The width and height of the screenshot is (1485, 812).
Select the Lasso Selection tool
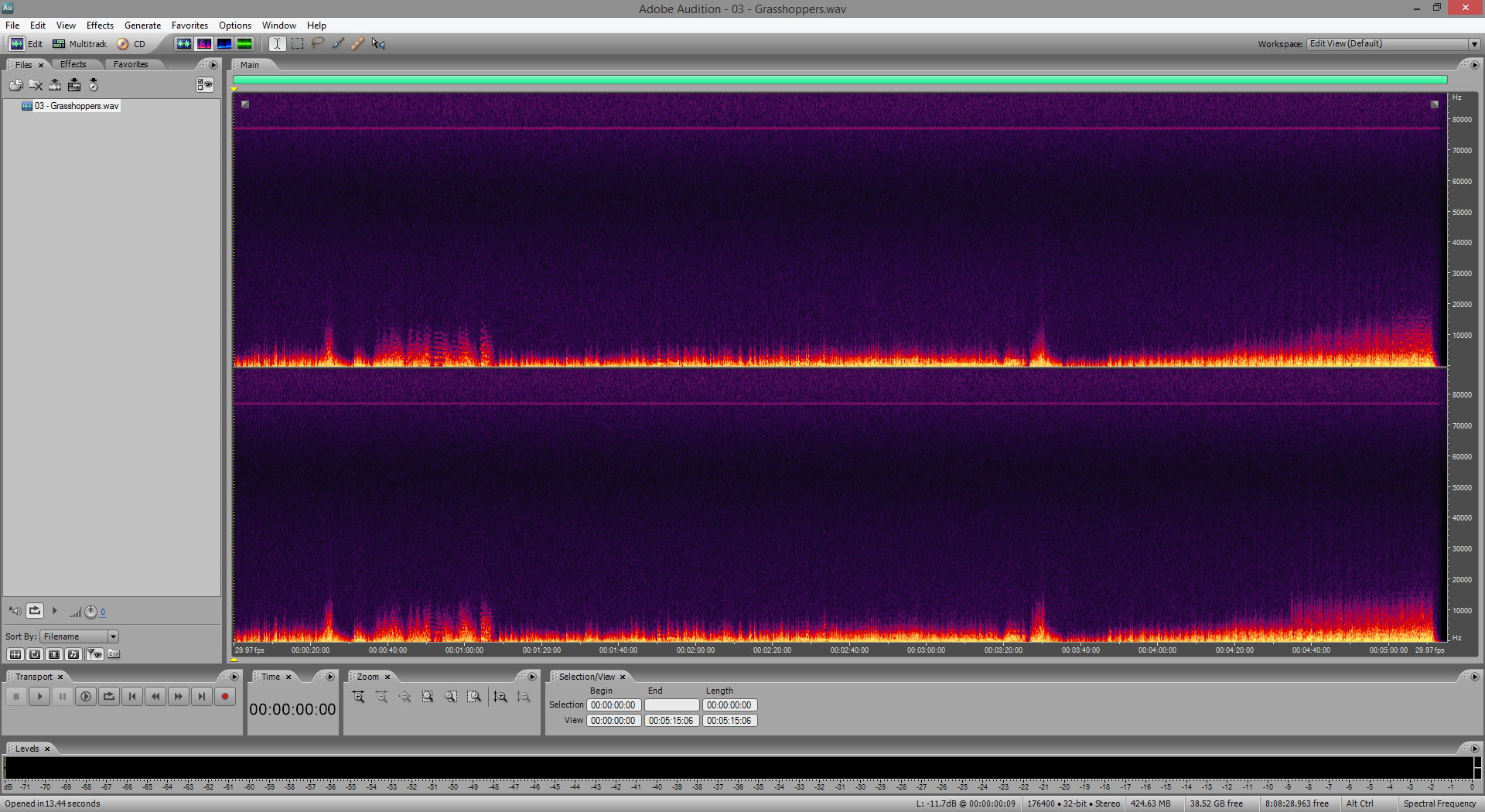(x=317, y=44)
